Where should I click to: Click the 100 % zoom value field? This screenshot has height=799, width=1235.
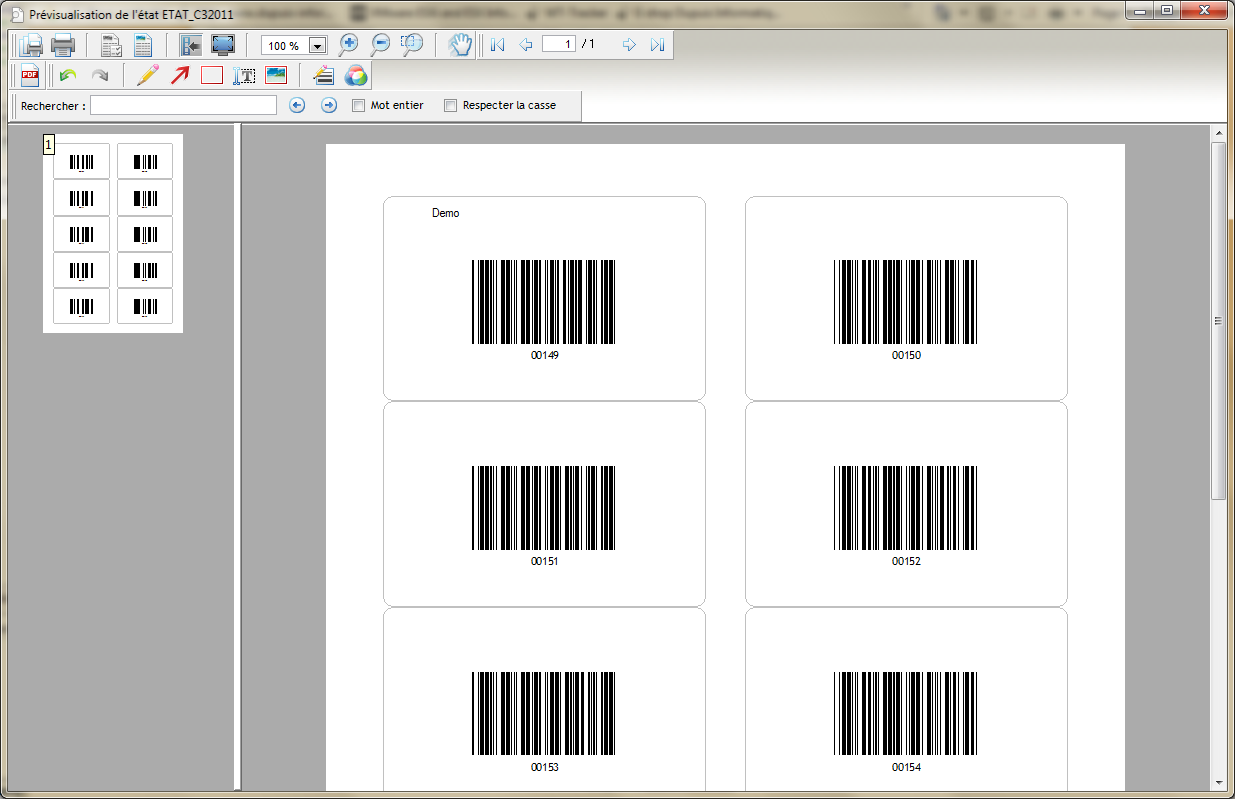pos(285,46)
